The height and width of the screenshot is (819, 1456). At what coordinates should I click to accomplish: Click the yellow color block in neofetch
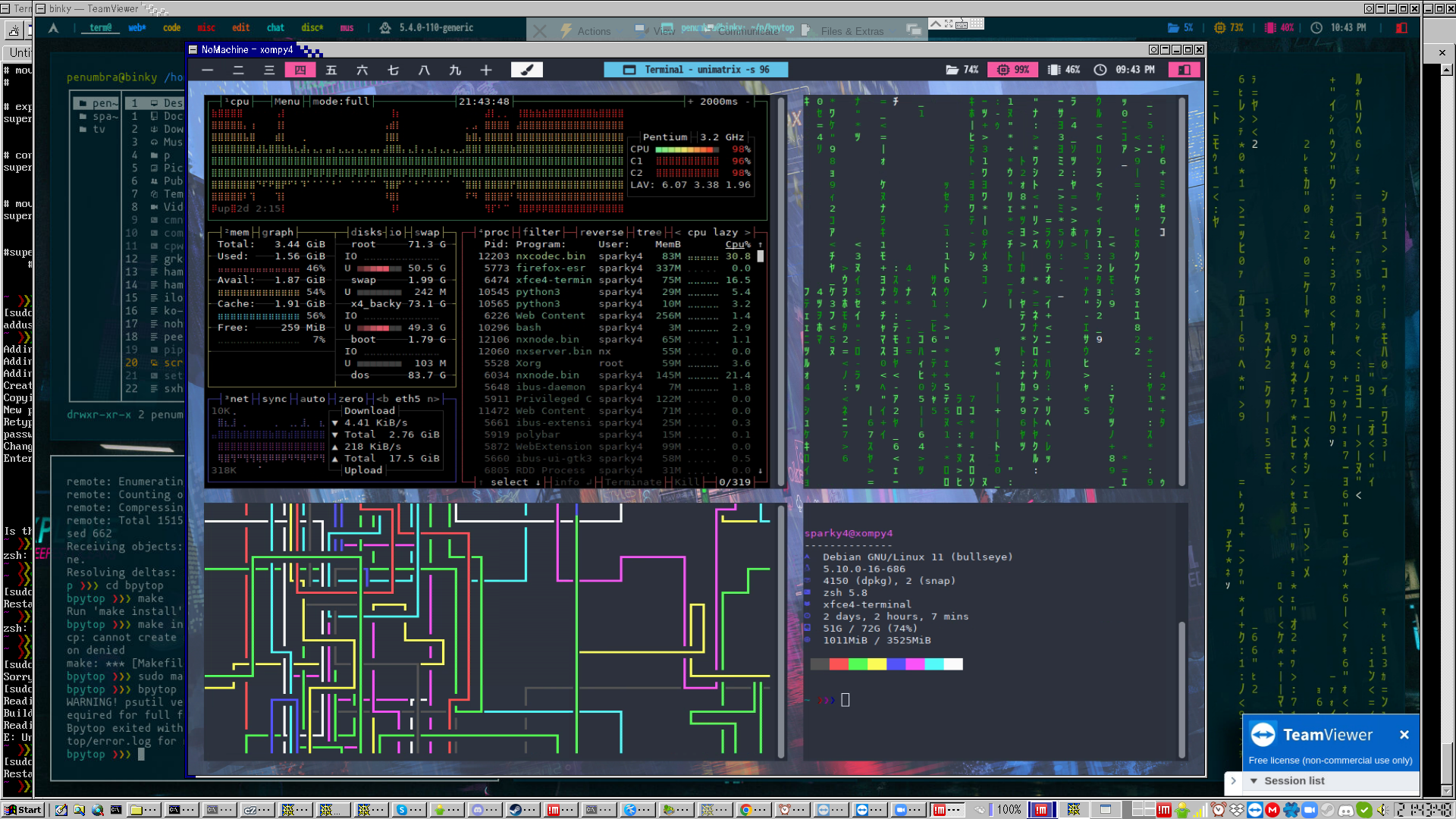coord(876,664)
